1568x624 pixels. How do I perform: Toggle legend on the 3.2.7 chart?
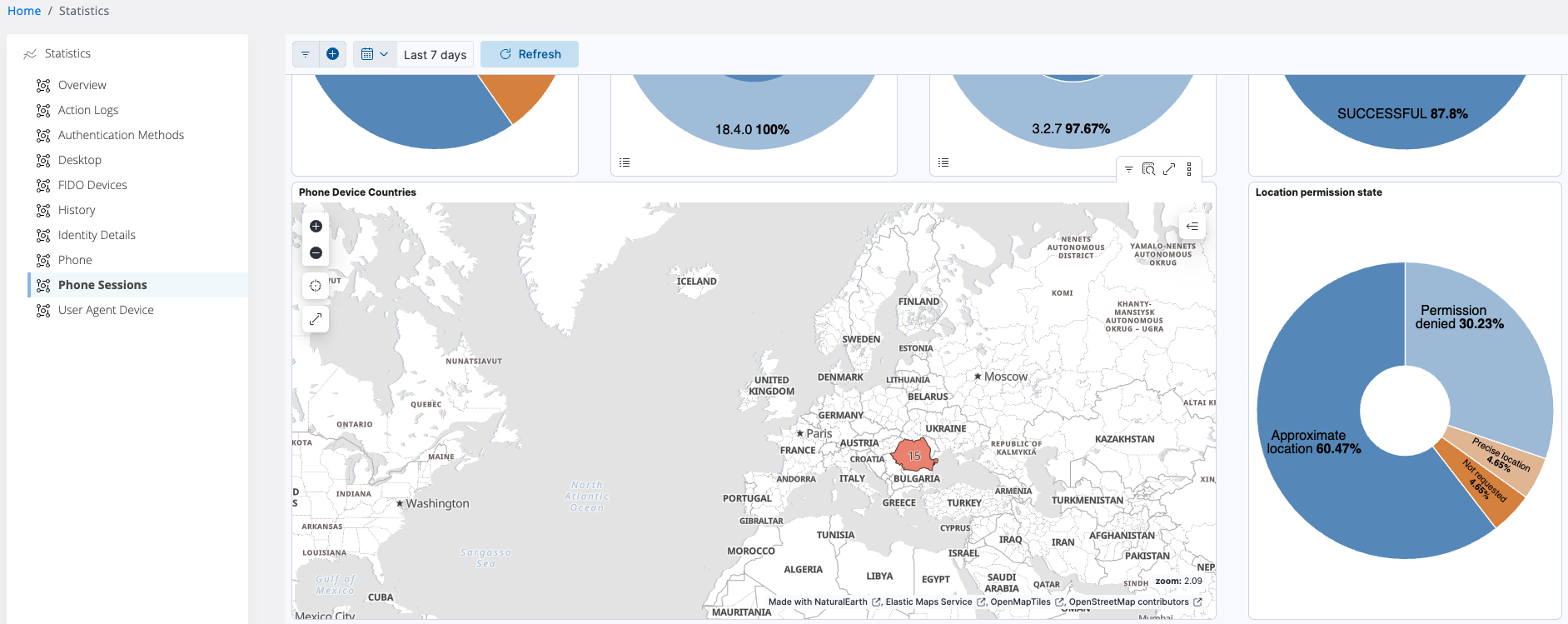tap(943, 162)
